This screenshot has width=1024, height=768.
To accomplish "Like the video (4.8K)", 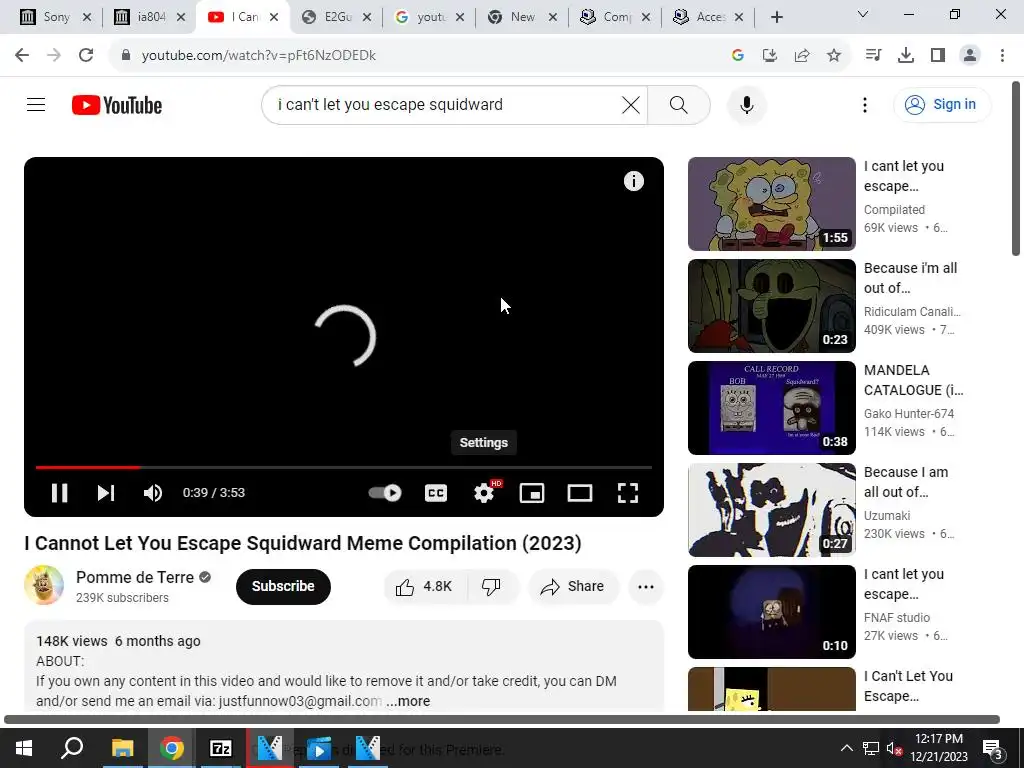I will (424, 586).
